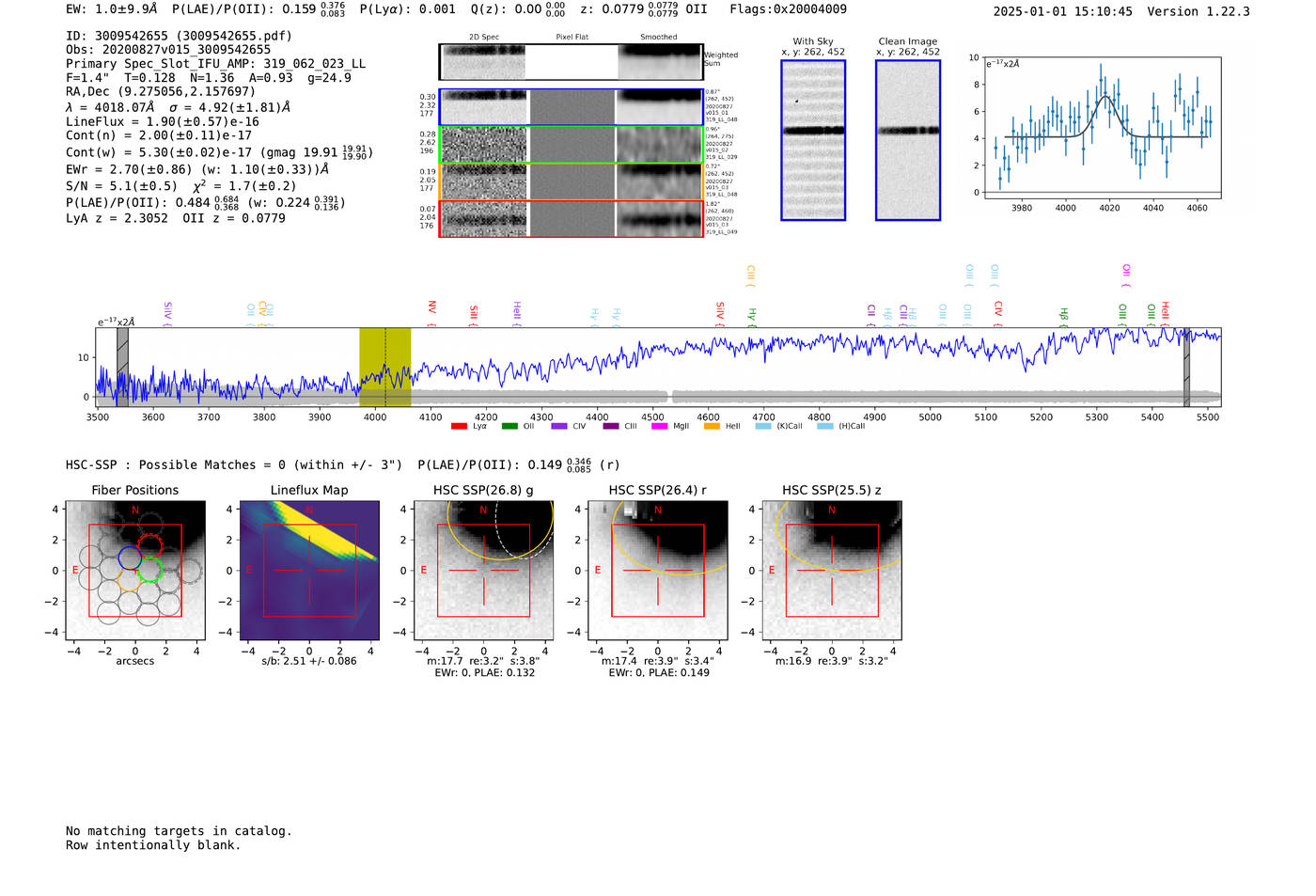This screenshot has height=896, width=1316.
Task: Click the yellow highlighted band in the spectrum
Action: 385,368
